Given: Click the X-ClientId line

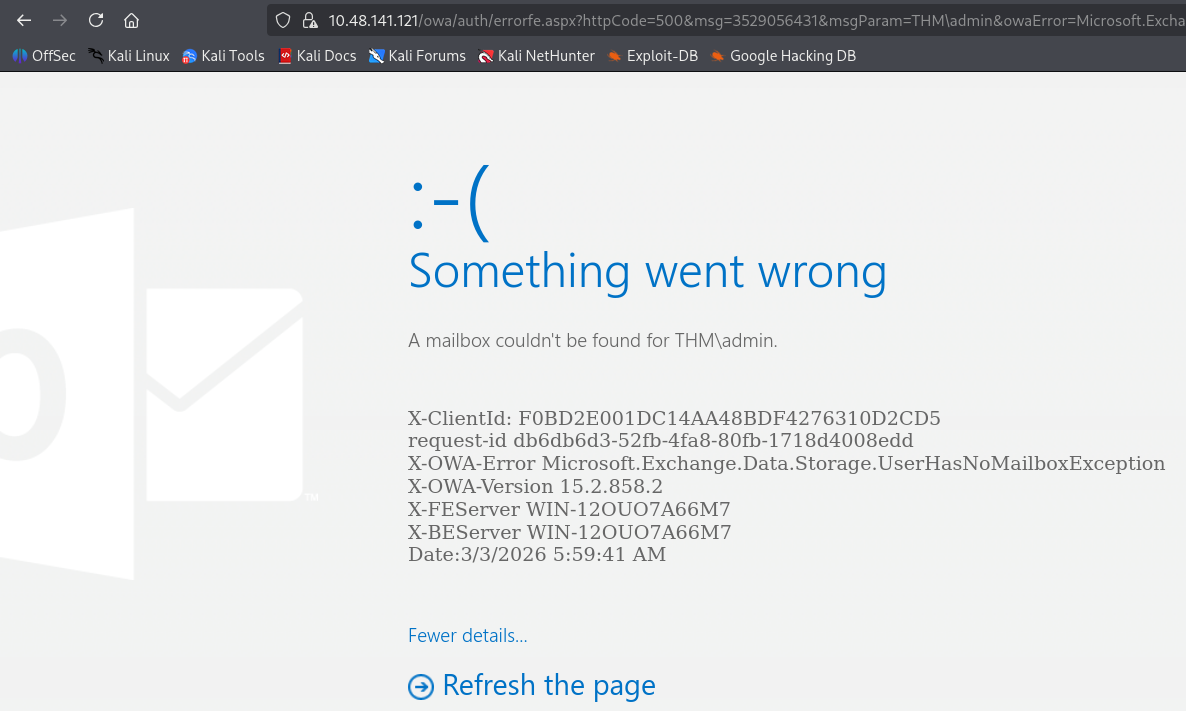Looking at the screenshot, I should (674, 418).
